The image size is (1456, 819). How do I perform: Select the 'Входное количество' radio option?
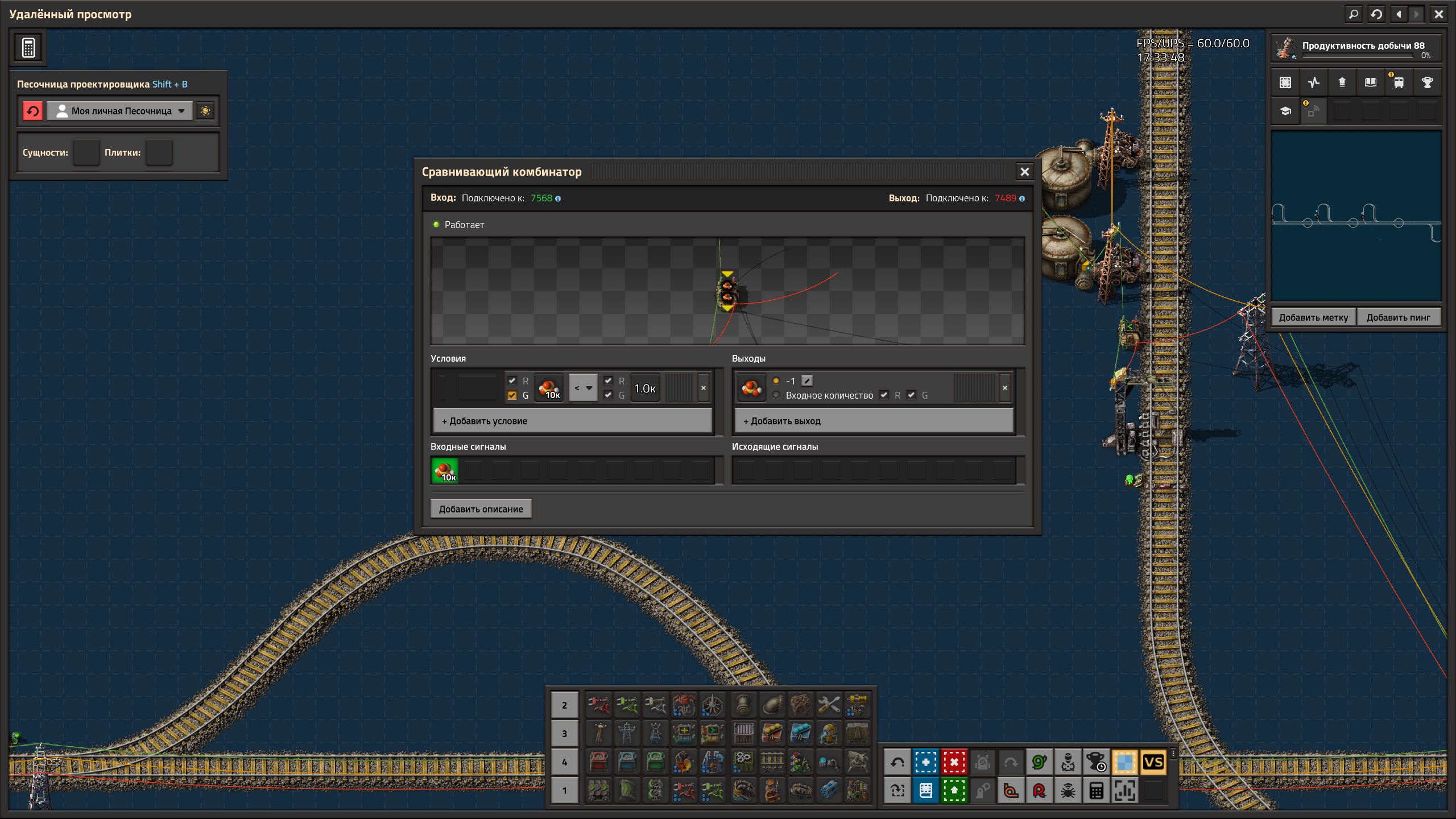[x=776, y=395]
